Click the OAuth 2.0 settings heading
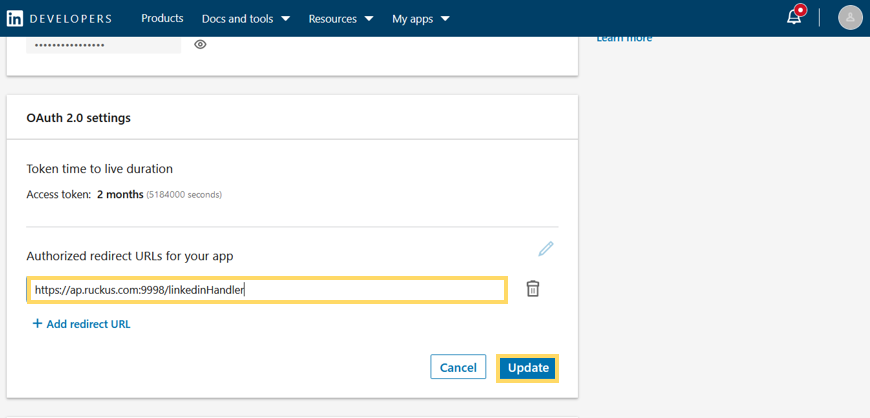Screen dimensions: 870x418 [x=78, y=118]
